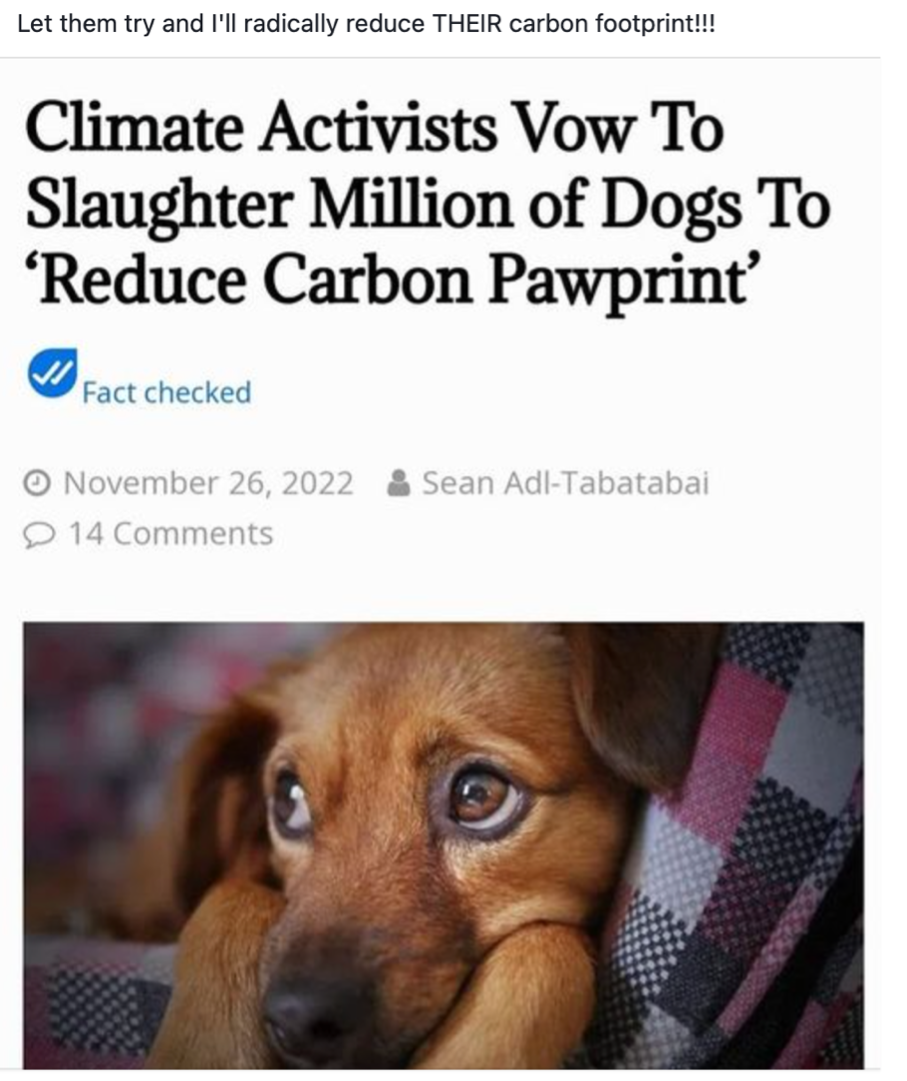This screenshot has height=1081, width=907.
Task: Open the sad puppy article photo
Action: tap(443, 845)
